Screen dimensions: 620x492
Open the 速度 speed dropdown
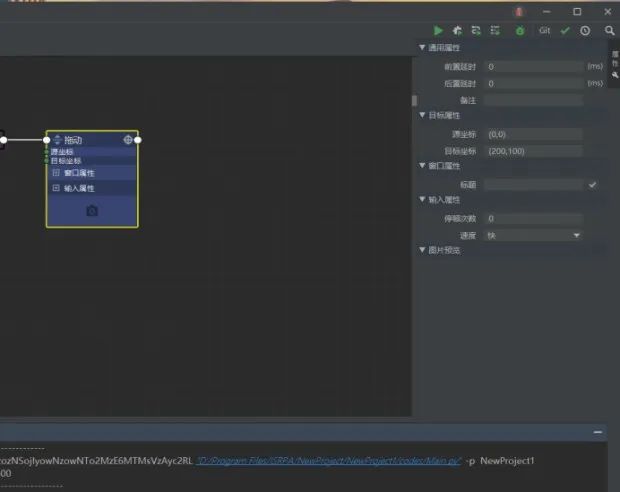click(533, 235)
